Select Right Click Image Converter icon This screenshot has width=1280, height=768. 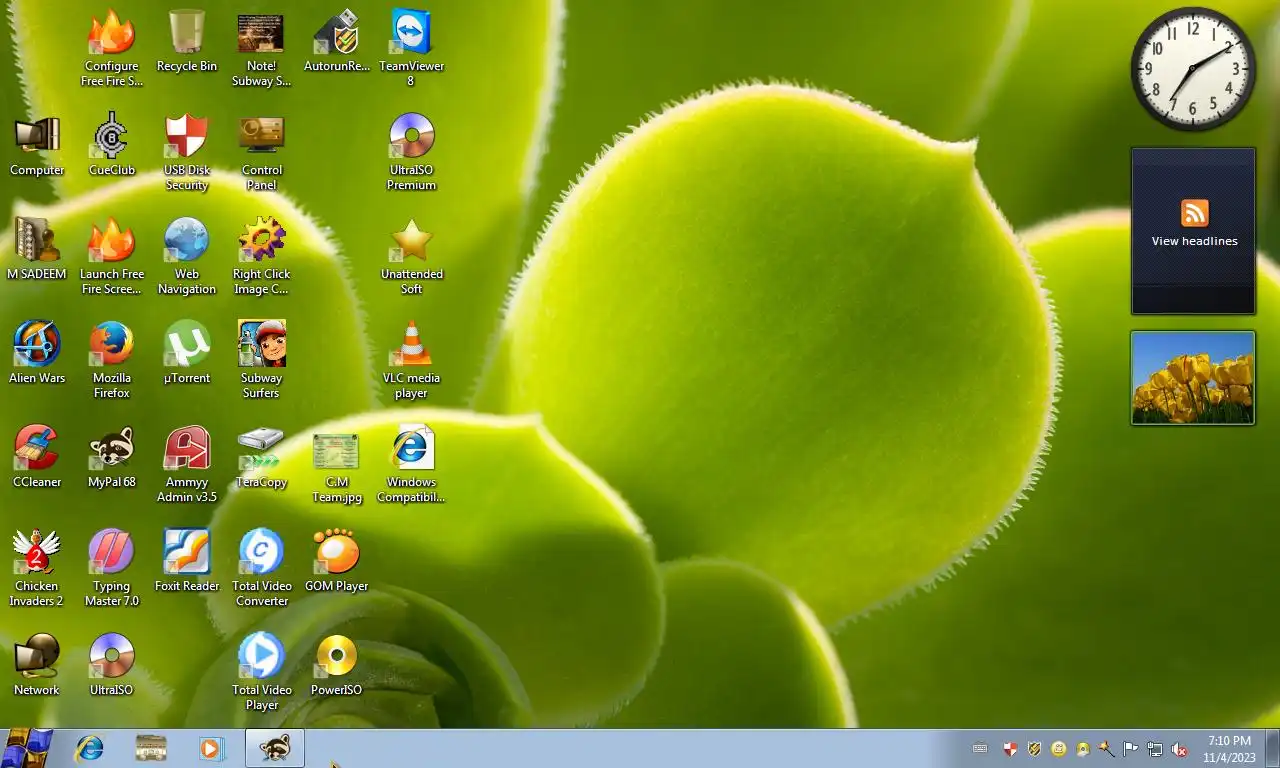261,257
